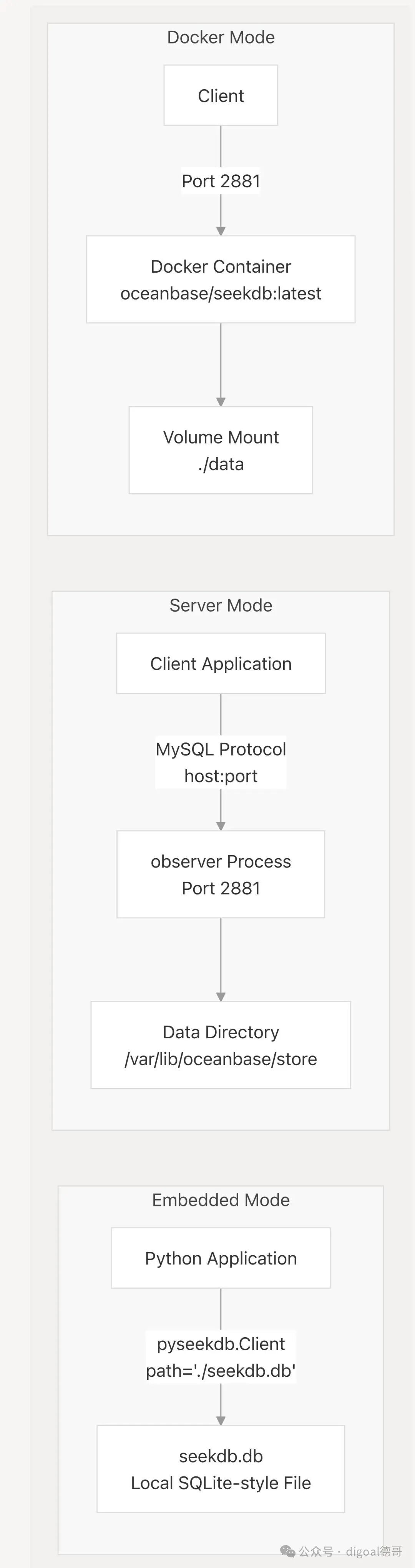Click the "pyseekdb.Client path='./seekdb.db'" arrow label
The width and height of the screenshot is (415, 1568).
pos(221,1358)
